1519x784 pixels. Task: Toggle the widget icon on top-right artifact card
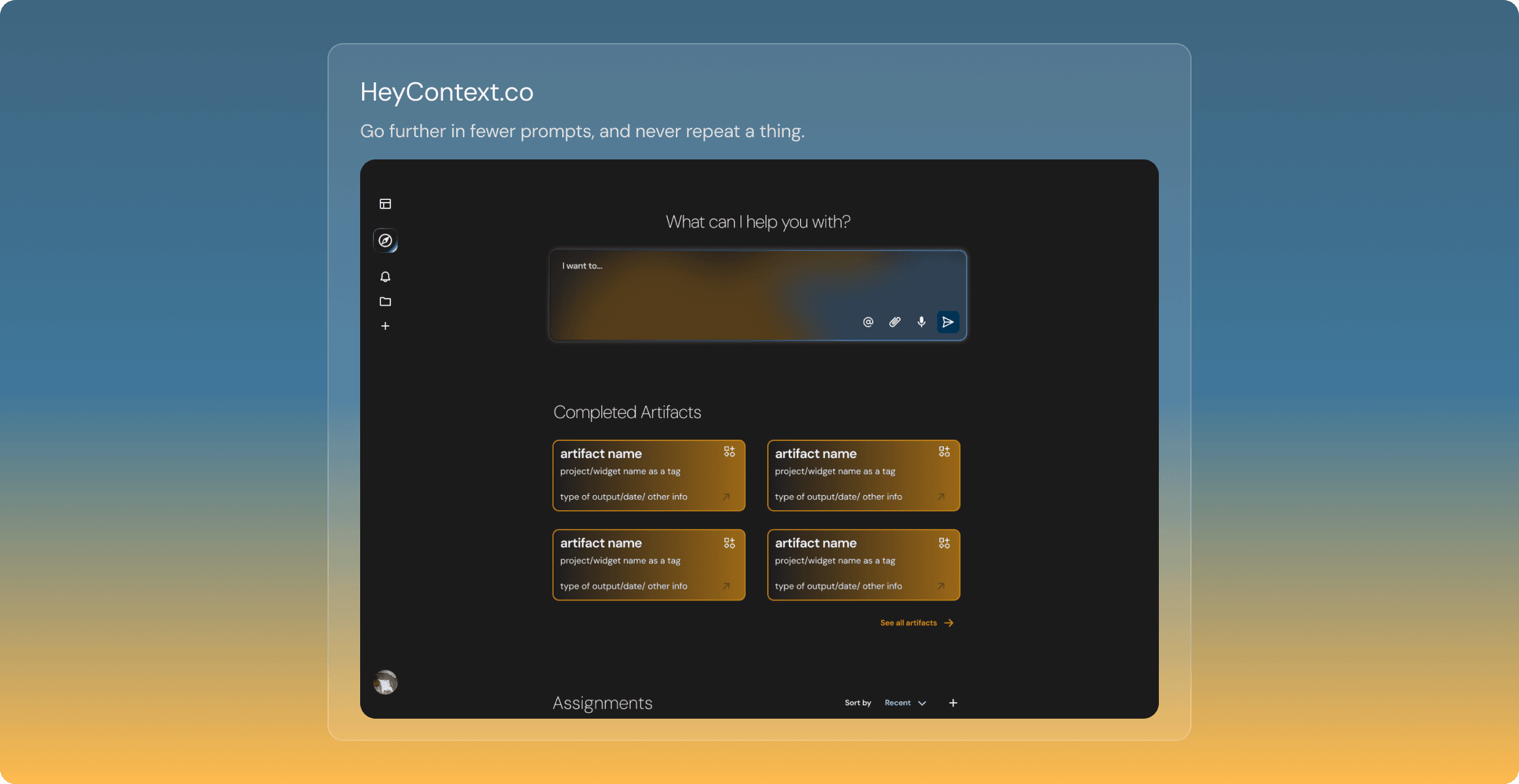pos(944,451)
